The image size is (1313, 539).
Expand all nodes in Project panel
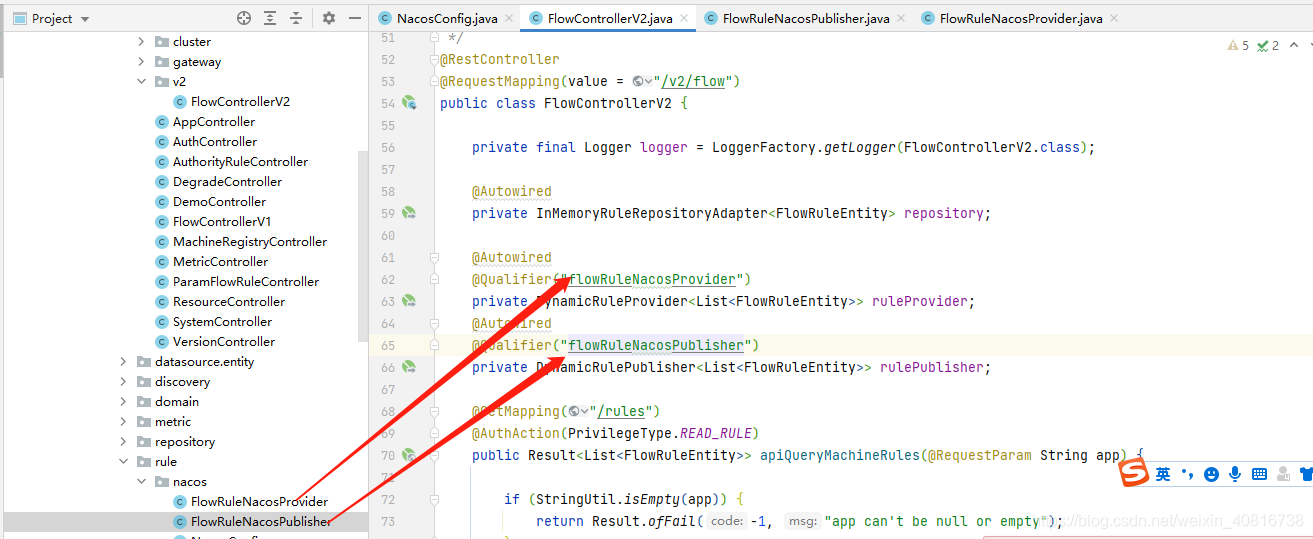click(x=270, y=18)
